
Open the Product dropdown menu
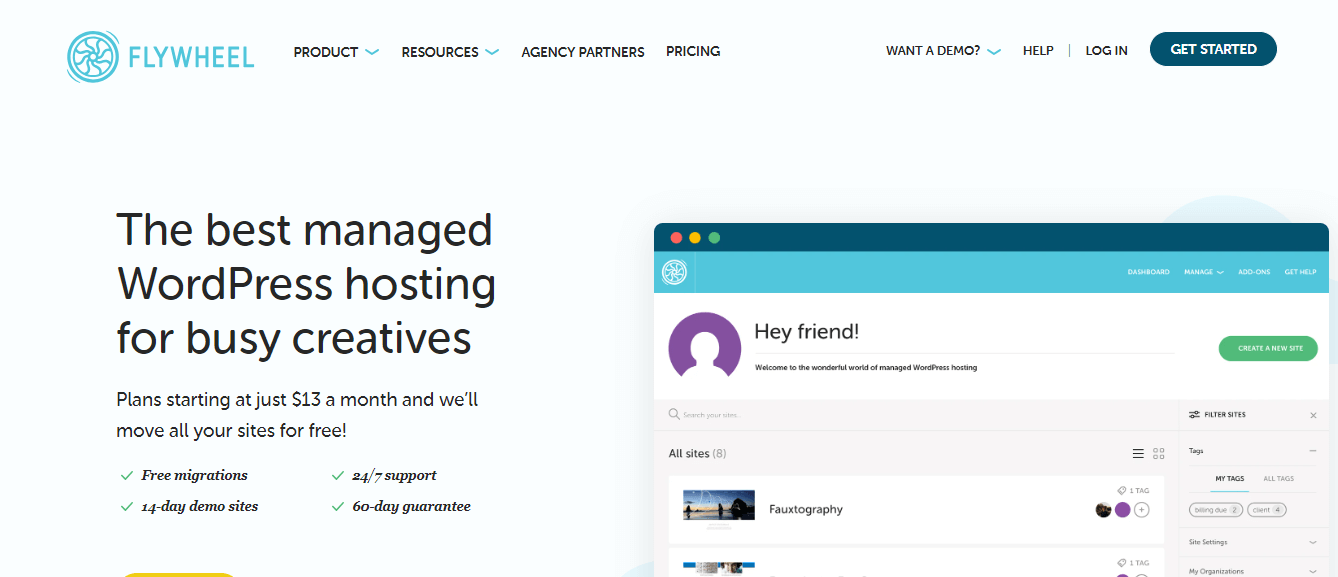[x=336, y=52]
